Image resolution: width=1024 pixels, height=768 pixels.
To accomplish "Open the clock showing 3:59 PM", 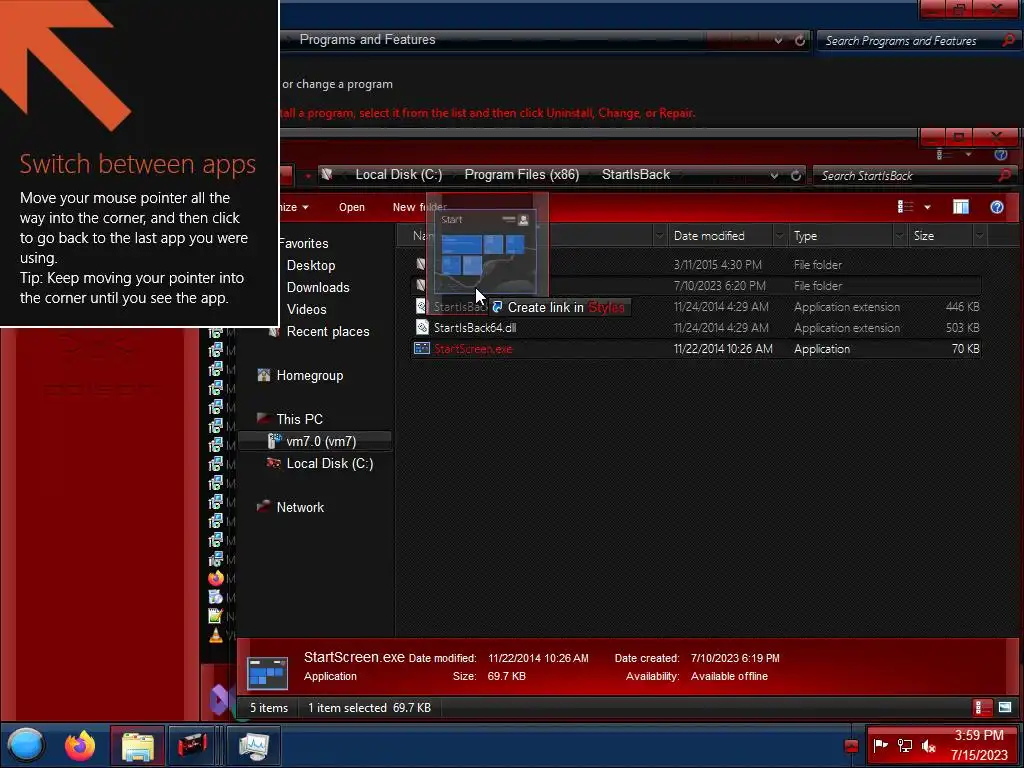I will coord(978,745).
